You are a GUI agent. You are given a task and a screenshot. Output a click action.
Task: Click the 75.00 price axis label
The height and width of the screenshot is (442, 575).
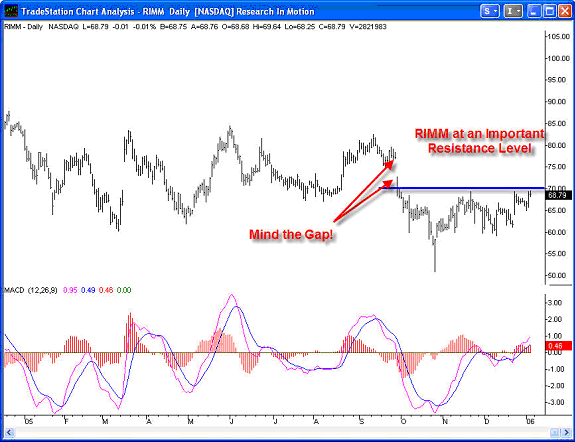(x=557, y=167)
